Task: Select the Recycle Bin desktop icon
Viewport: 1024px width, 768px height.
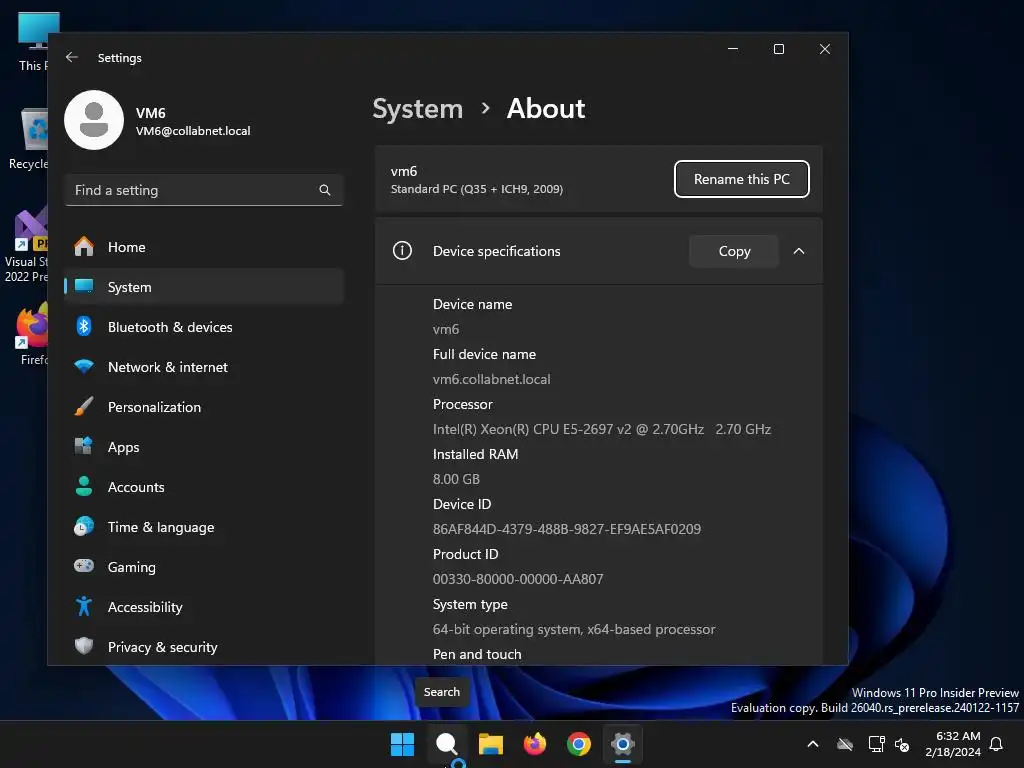Action: [28, 139]
